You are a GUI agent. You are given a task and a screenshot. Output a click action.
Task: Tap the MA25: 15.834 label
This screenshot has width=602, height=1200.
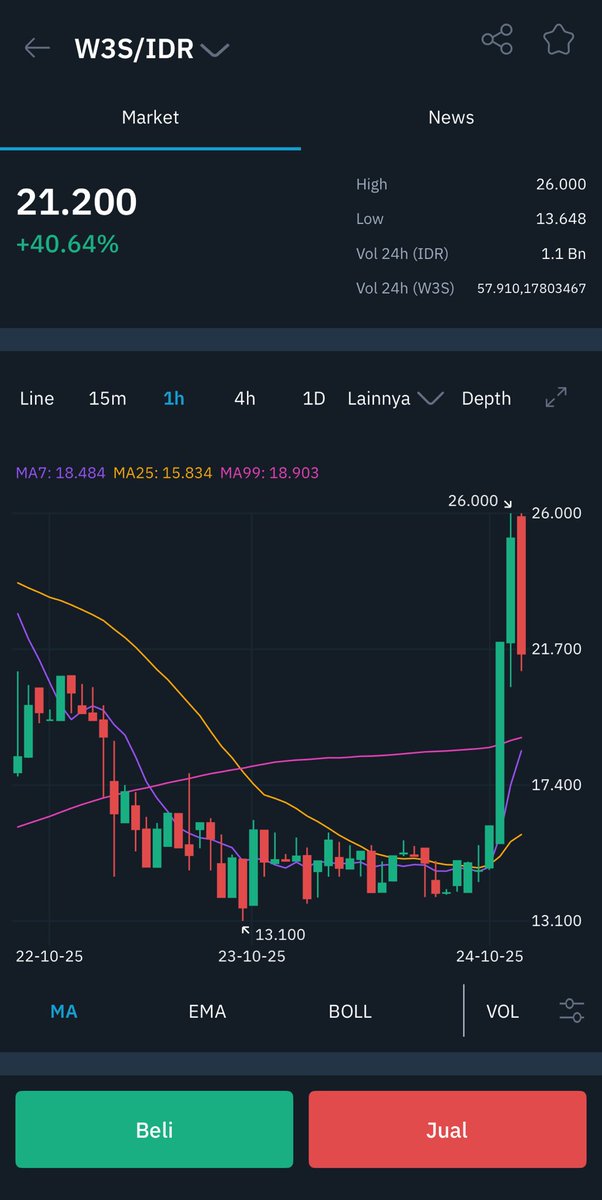[163, 472]
